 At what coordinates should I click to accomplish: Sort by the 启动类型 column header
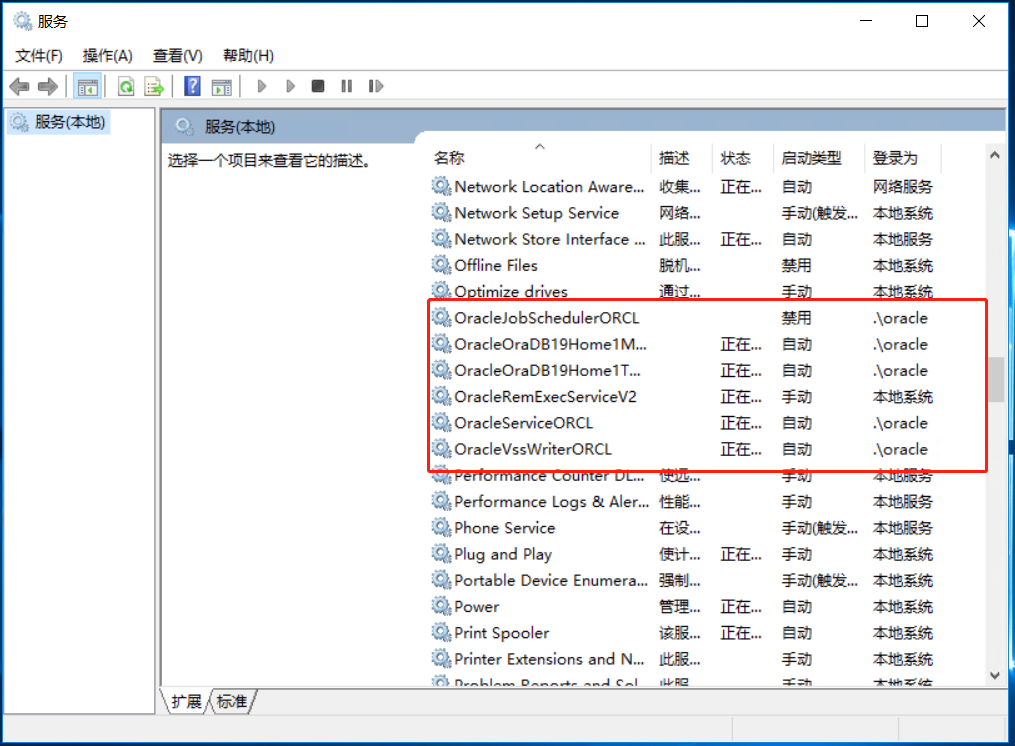tap(818, 158)
